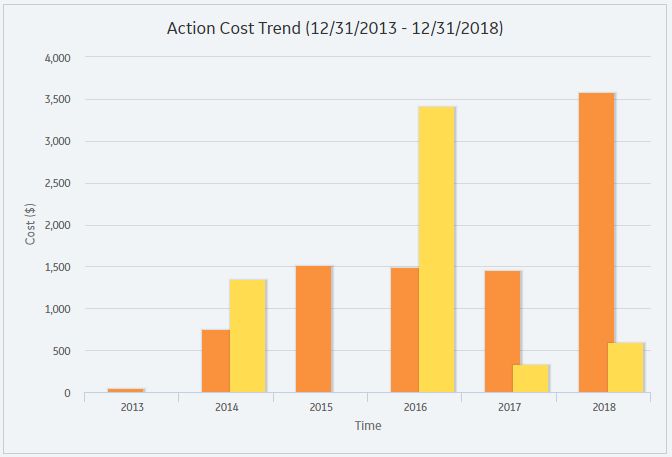This screenshot has height=457, width=672.
Task: Click the tall yellow 2016 bar
Action: coord(437,250)
